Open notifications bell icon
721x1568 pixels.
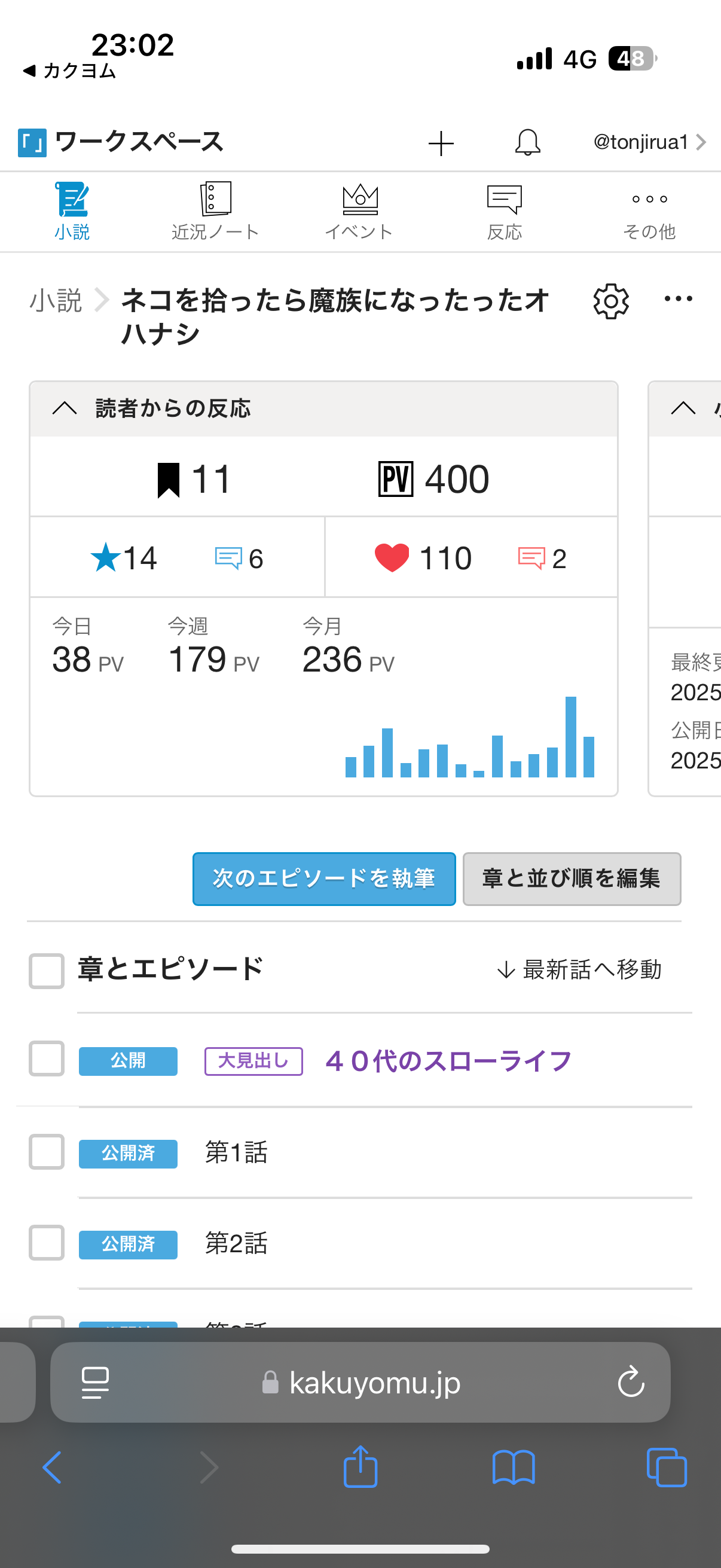(527, 142)
